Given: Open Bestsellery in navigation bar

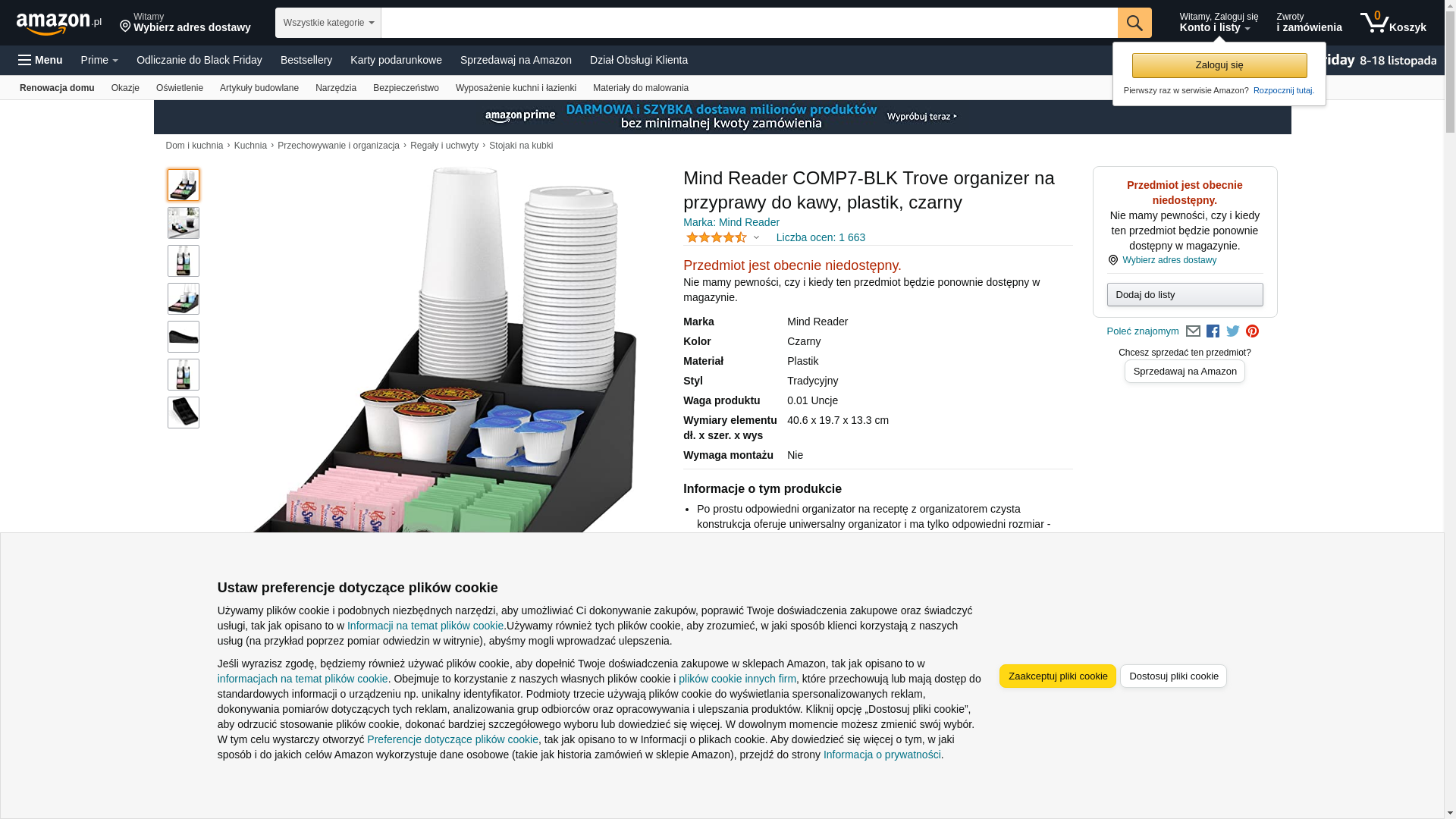Looking at the screenshot, I should tap(306, 60).
